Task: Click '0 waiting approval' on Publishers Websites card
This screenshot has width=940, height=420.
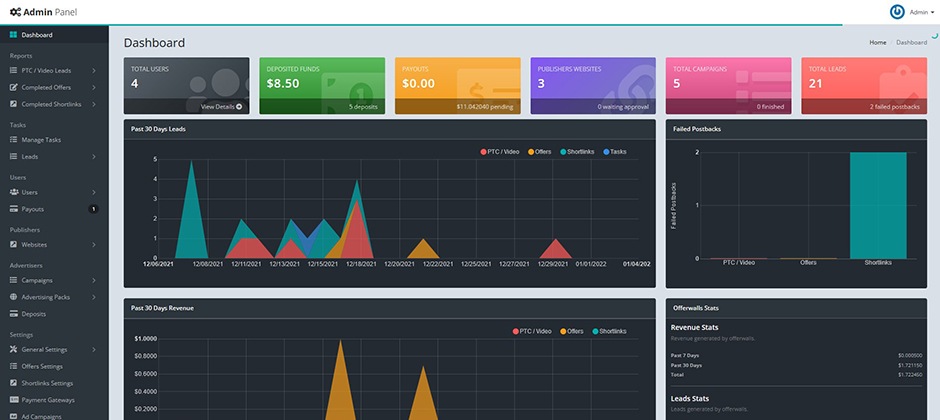Action: coord(623,107)
